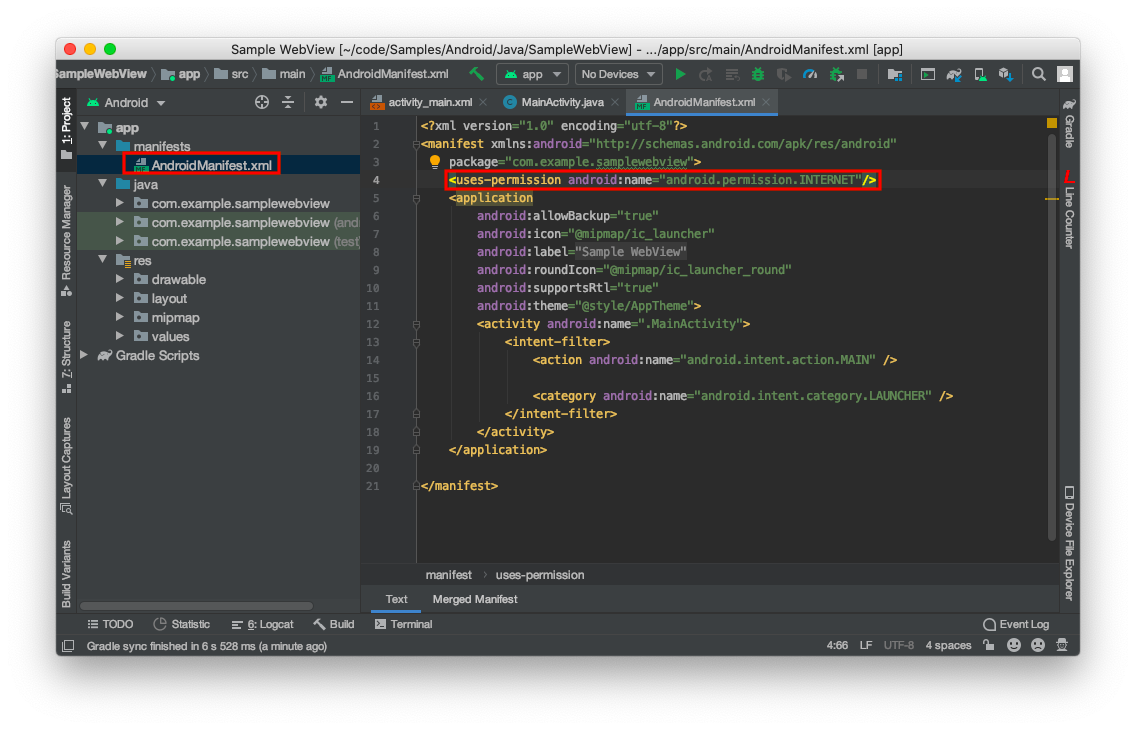Open Project panel settings gear

point(321,102)
